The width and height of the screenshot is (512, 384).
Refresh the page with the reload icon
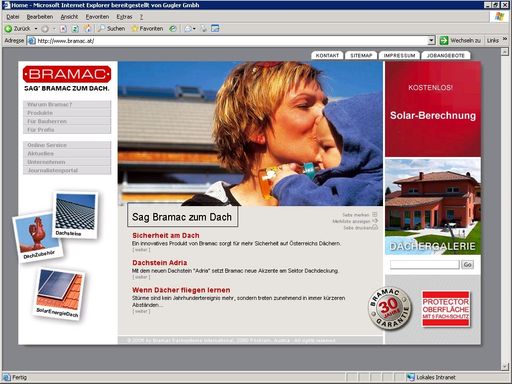pyautogui.click(x=75, y=29)
